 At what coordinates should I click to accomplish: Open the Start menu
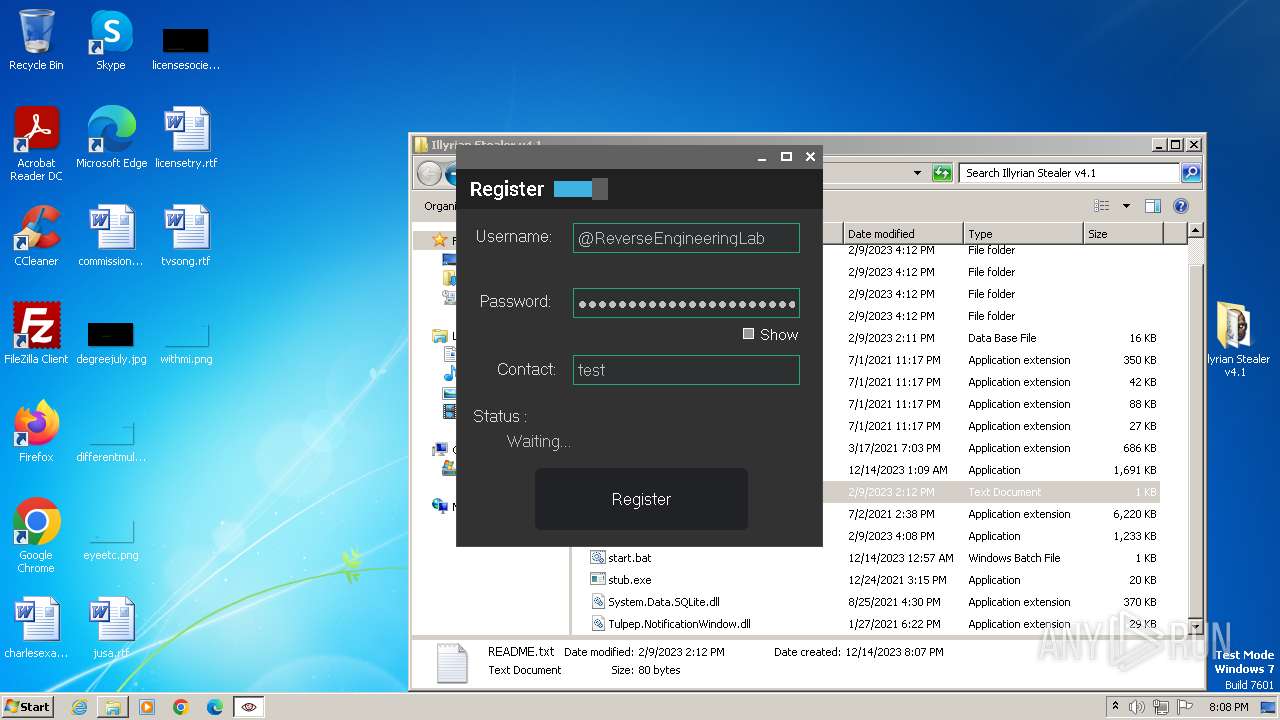coord(28,706)
